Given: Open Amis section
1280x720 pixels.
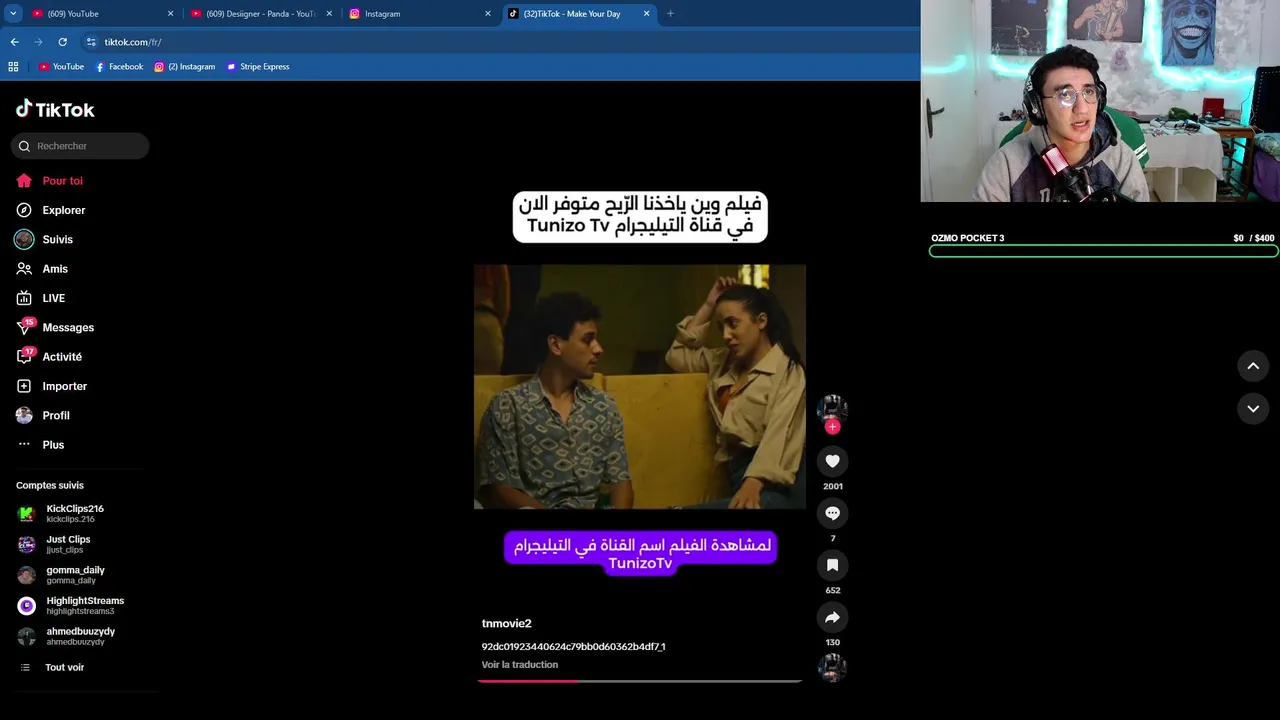Looking at the screenshot, I should click(x=42, y=269).
